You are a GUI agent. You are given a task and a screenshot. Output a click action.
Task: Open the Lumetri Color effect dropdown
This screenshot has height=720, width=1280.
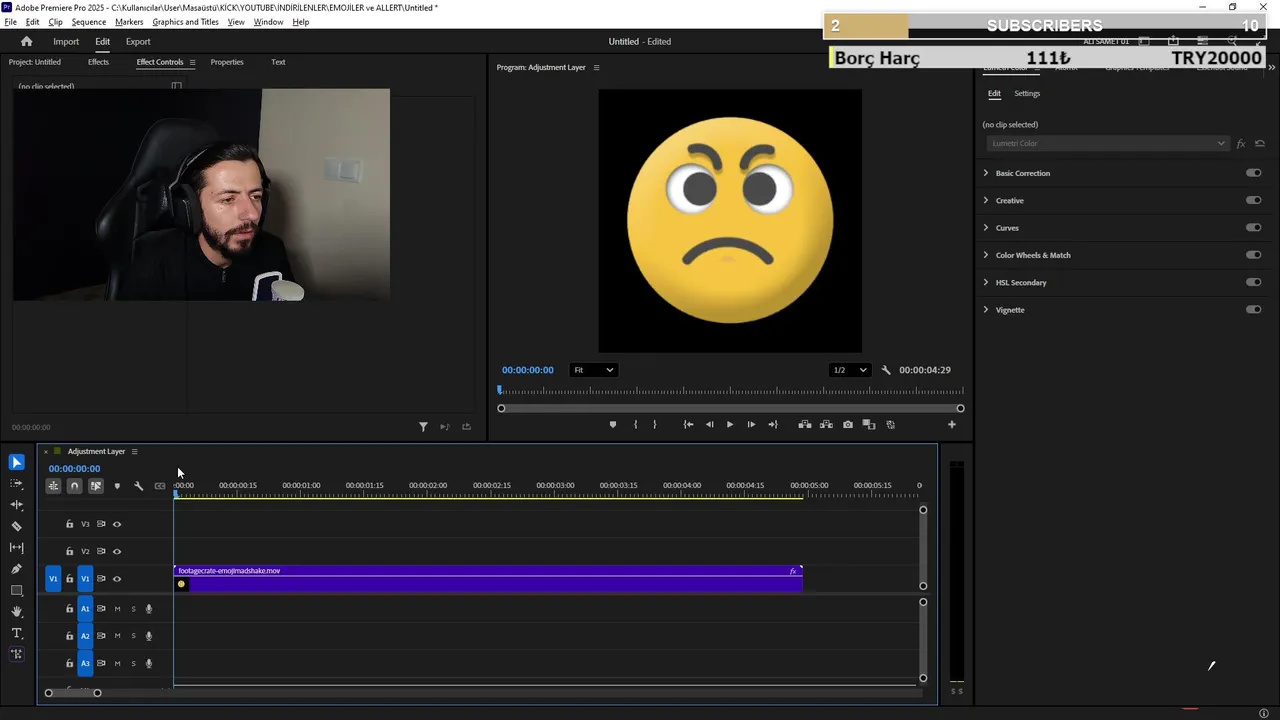(x=1106, y=143)
